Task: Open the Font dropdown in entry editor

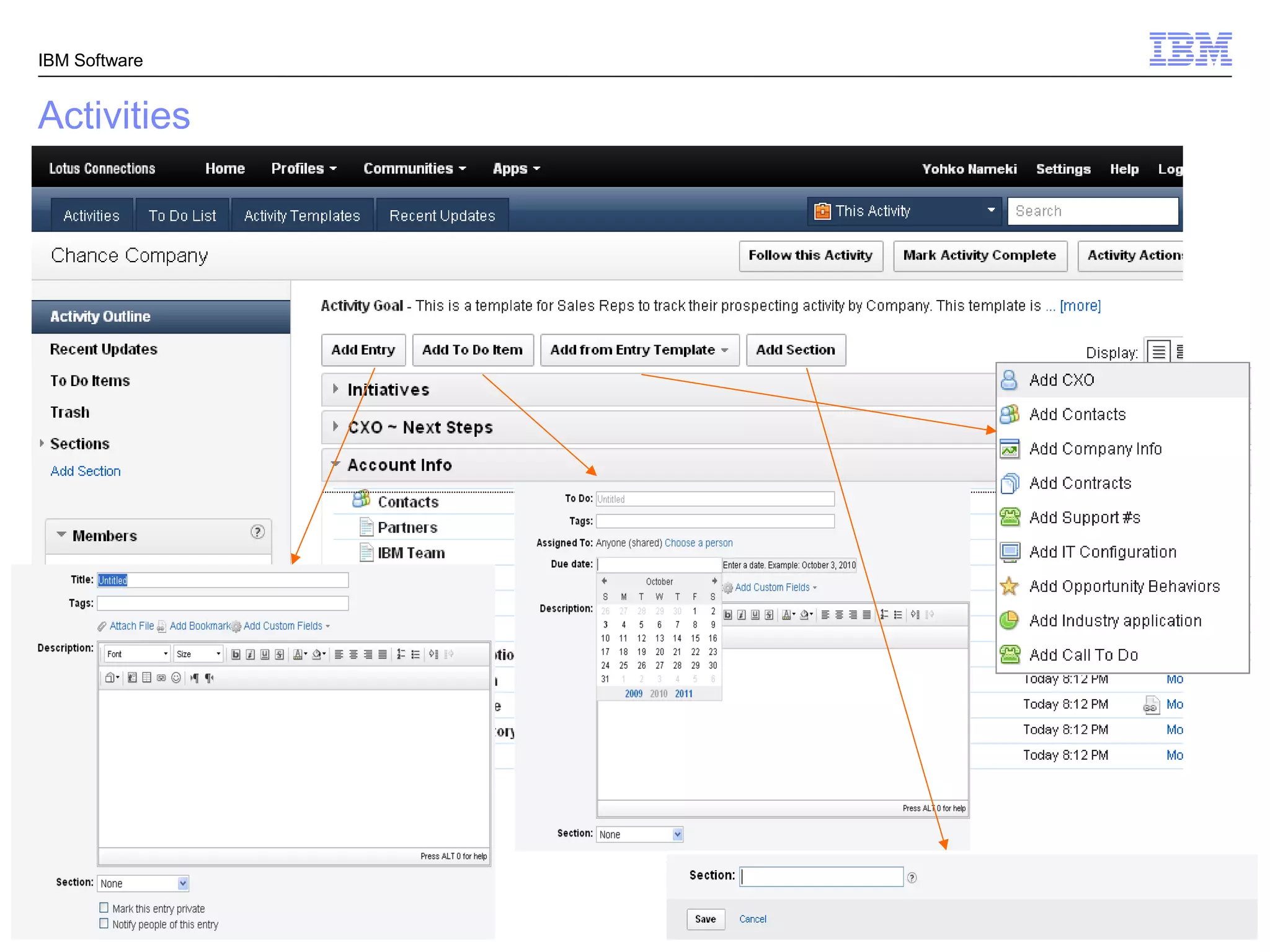Action: pos(137,654)
